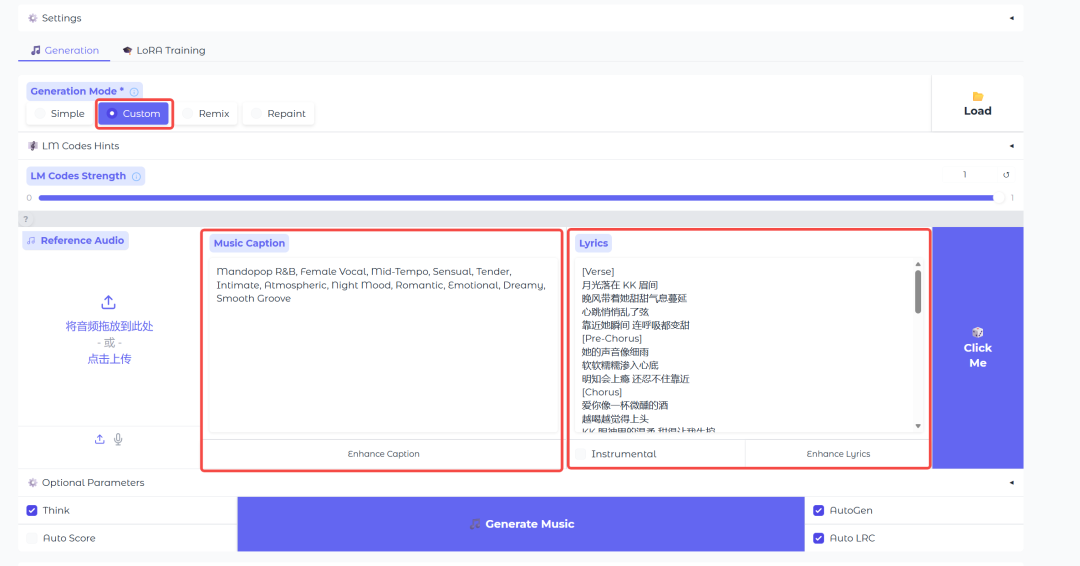
Task: Click the Generate Music button
Action: pyautogui.click(x=521, y=524)
